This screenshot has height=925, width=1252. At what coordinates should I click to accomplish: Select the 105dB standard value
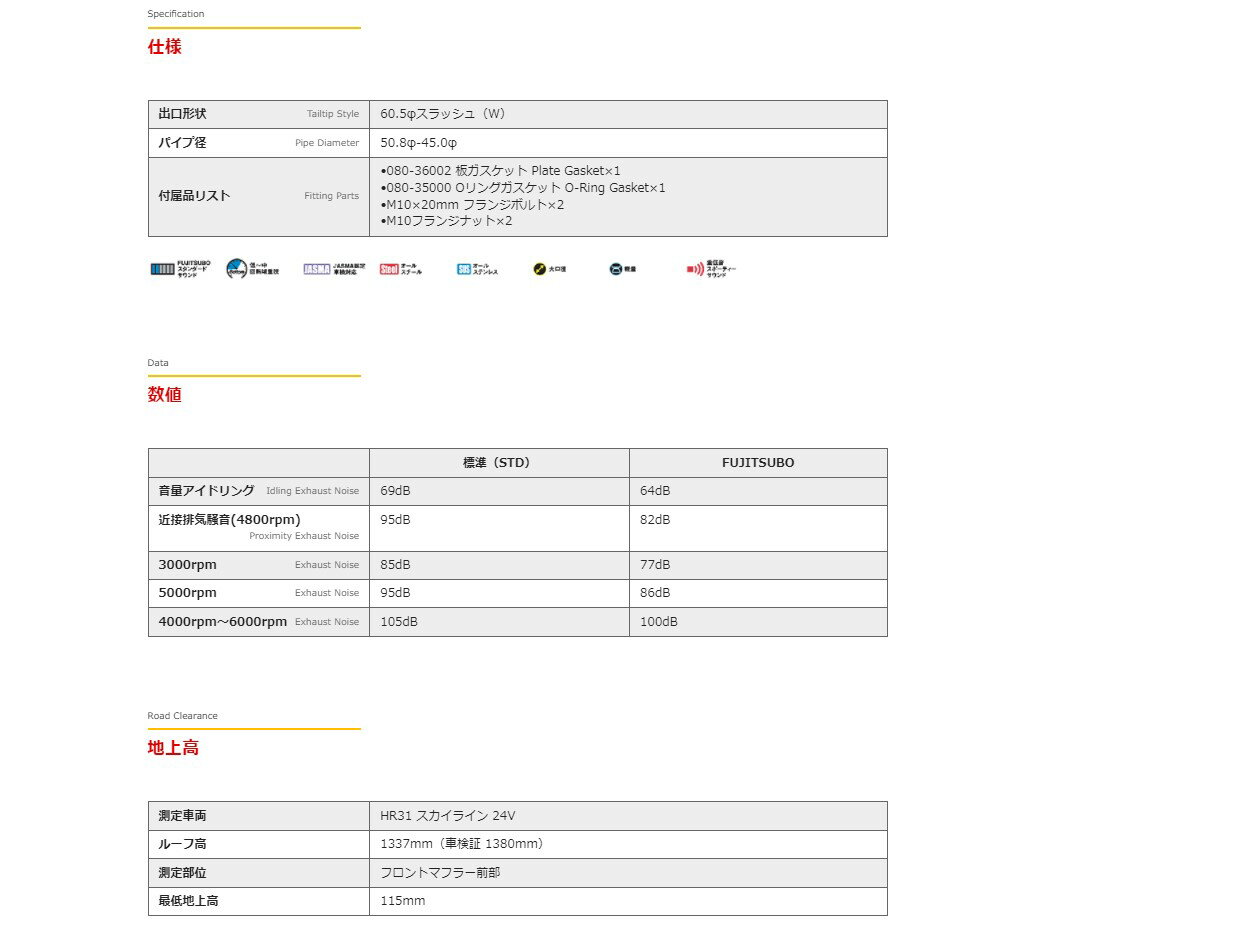click(399, 622)
